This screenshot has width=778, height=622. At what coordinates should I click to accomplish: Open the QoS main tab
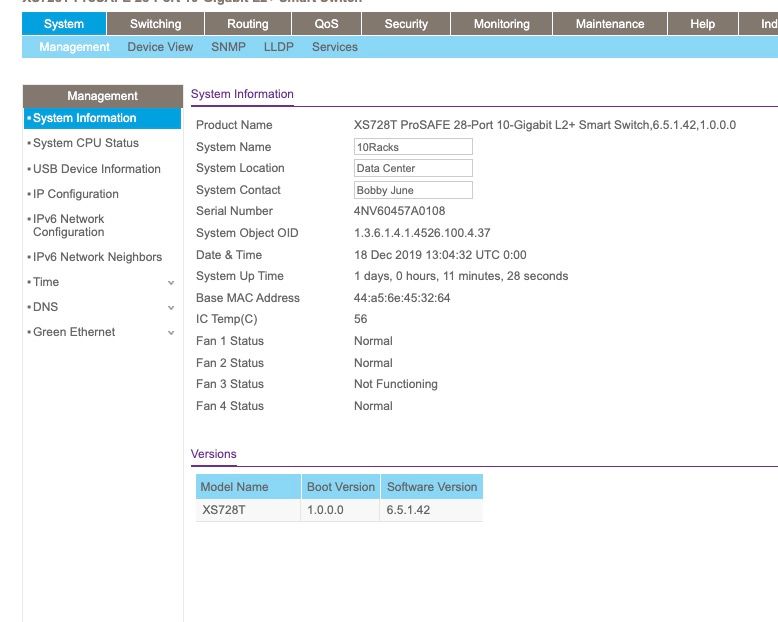tap(326, 24)
